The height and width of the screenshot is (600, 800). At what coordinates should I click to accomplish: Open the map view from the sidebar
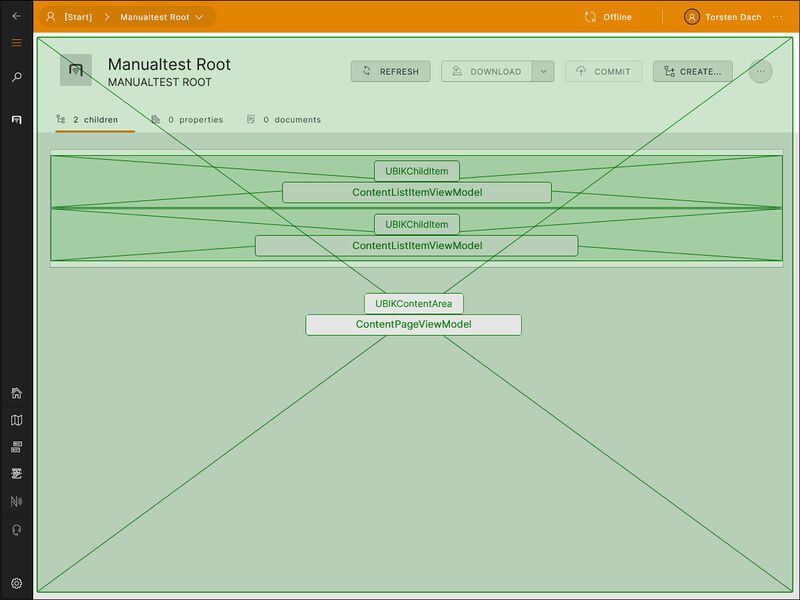pyautogui.click(x=16, y=420)
